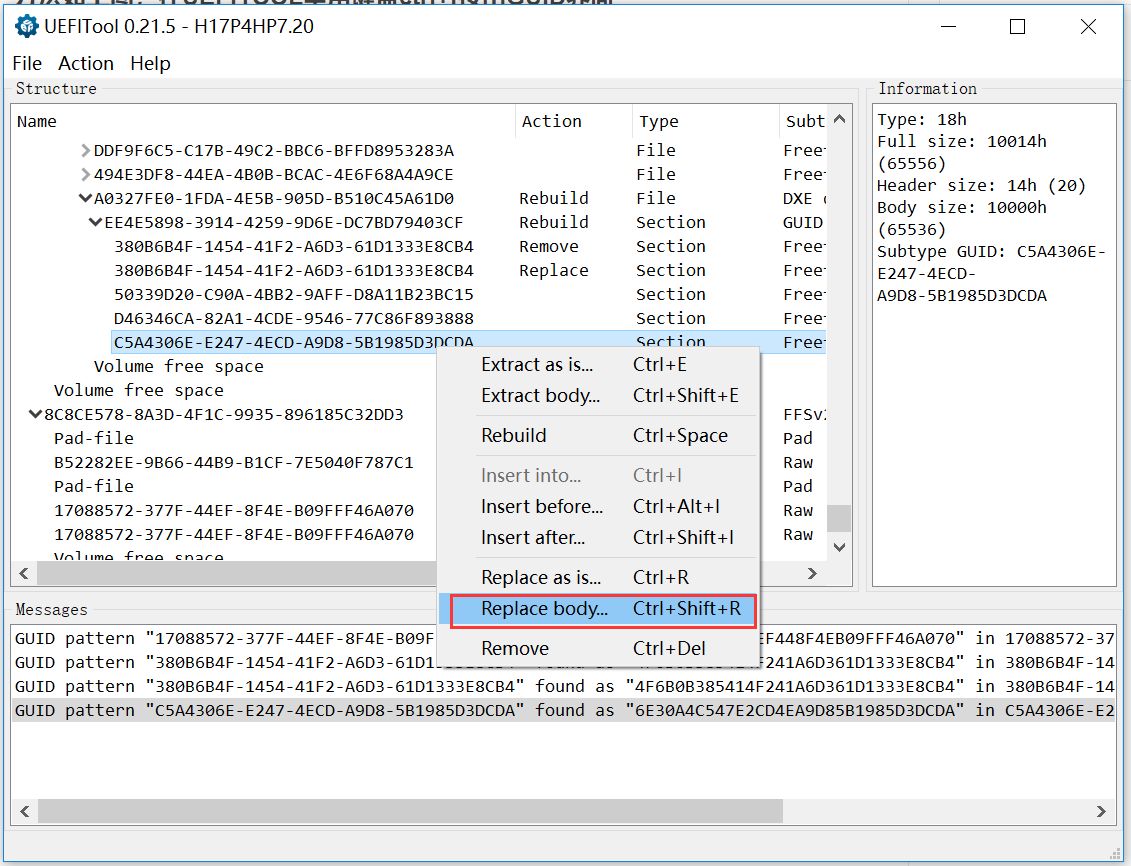Click Rebuild action of EE4E5898 row
The width and height of the screenshot is (1131, 866).
click(x=553, y=222)
